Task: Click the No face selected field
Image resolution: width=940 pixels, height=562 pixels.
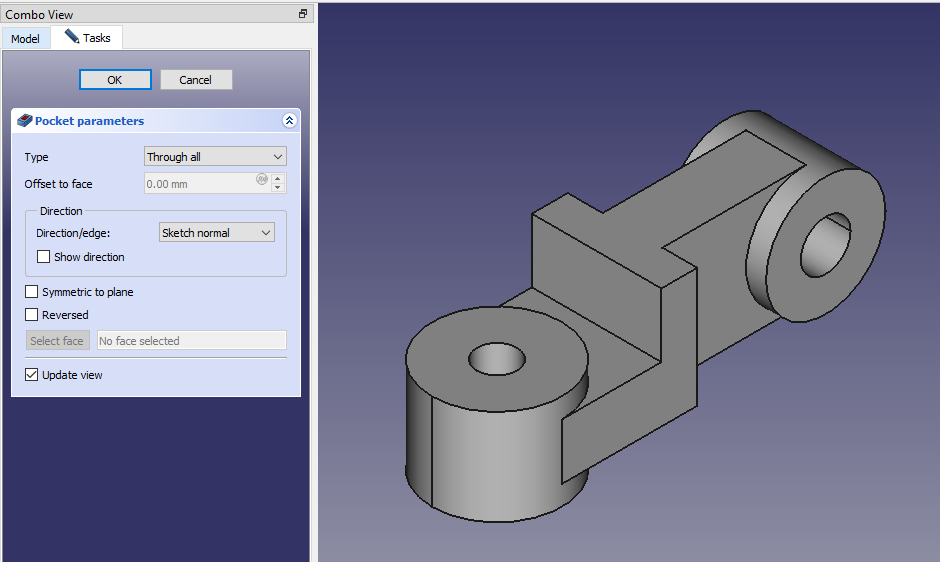Action: [x=192, y=341]
